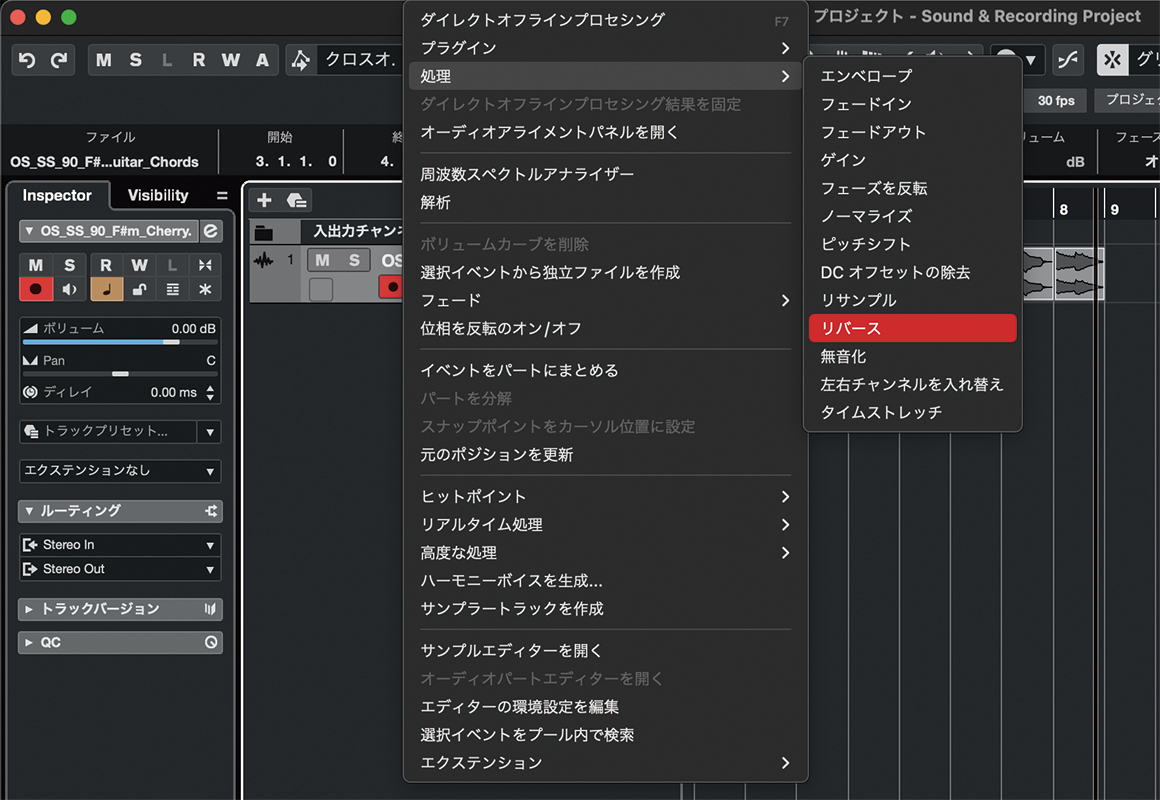1160x800 pixels.
Task: Enable read automation R in Inspector
Action: 106,265
